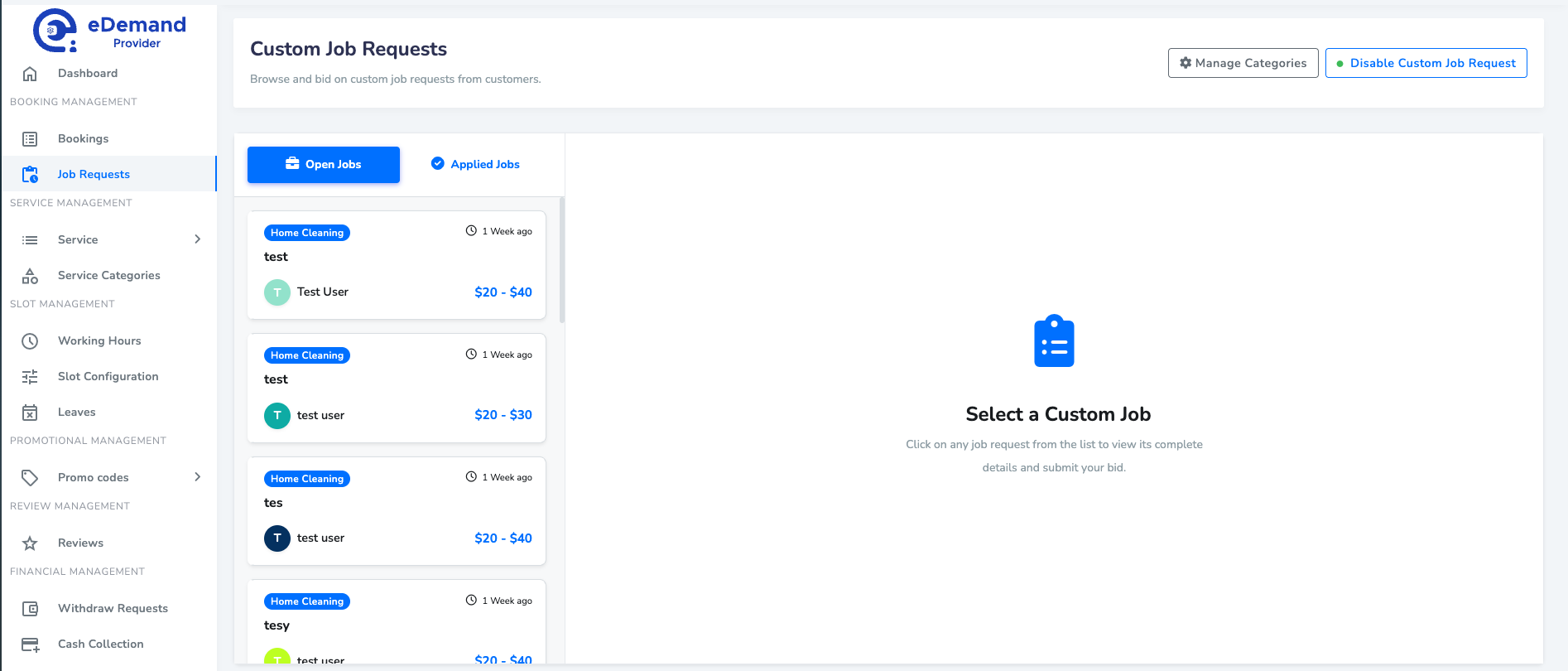
Task: Open the job card priced $20 - $30
Action: [397, 388]
